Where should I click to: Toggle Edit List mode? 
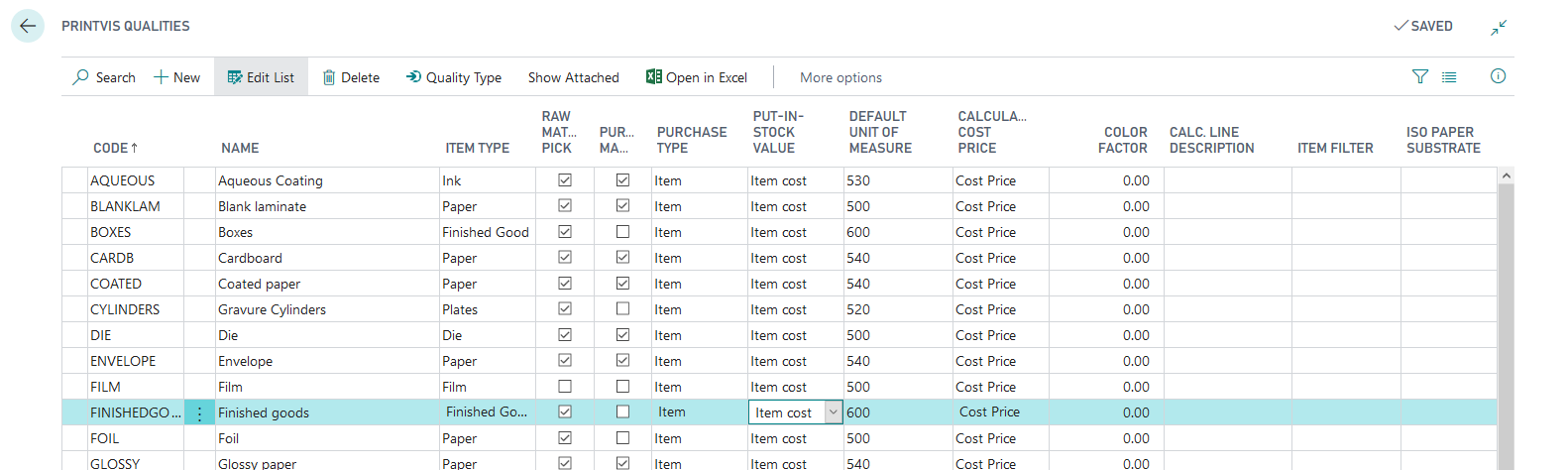[261, 77]
